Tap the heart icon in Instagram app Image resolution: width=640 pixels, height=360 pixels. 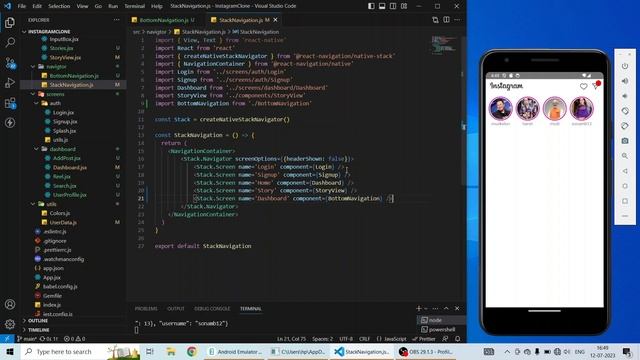(584, 86)
